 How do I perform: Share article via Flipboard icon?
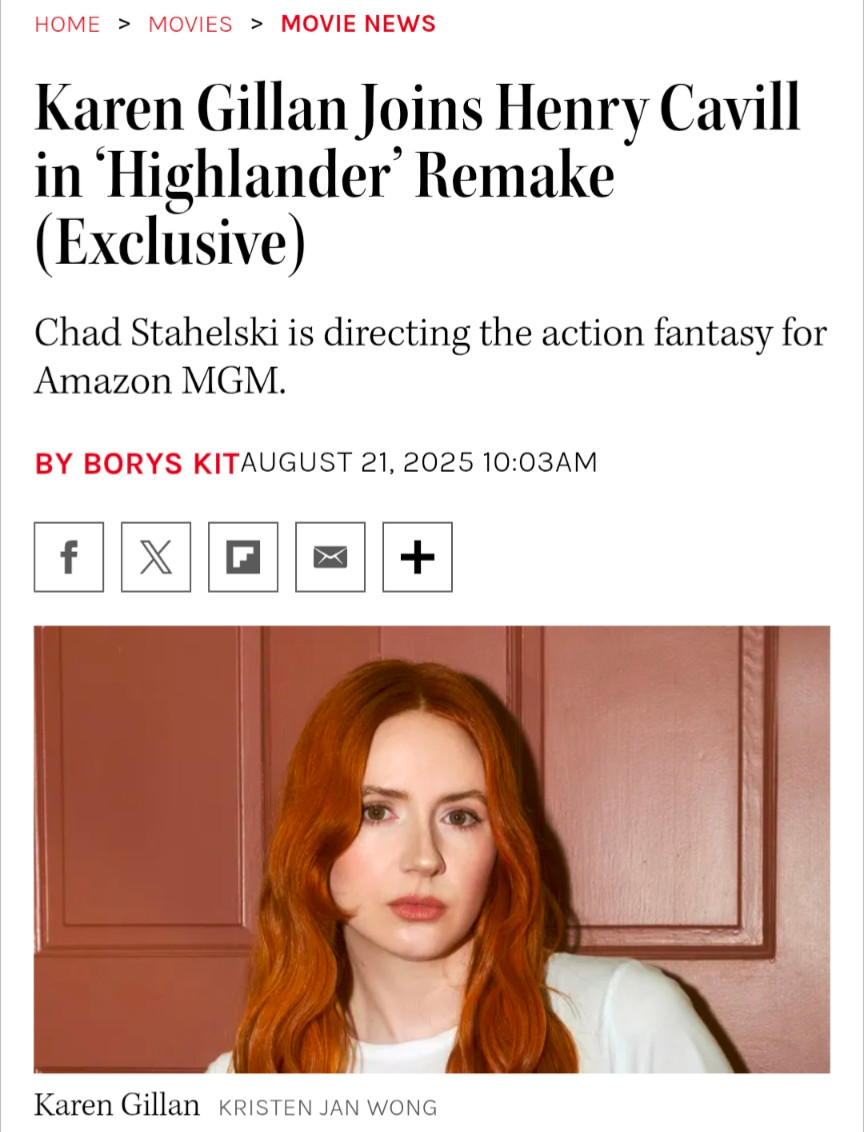pos(243,557)
